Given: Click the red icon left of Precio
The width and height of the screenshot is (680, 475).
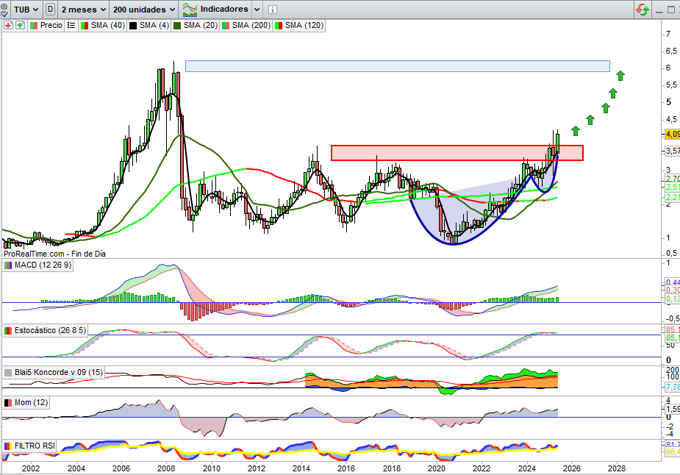Looking at the screenshot, I should click(8, 26).
